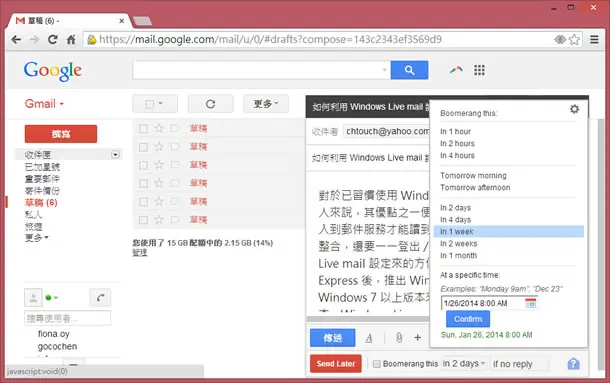Choose 'In 1 month' option

tap(459, 256)
